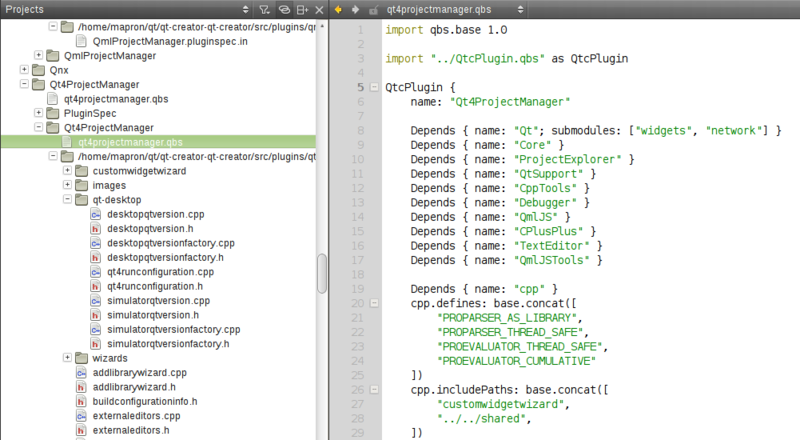
Task: Click the "customwidgetwizard" include path string
Action: (501, 404)
